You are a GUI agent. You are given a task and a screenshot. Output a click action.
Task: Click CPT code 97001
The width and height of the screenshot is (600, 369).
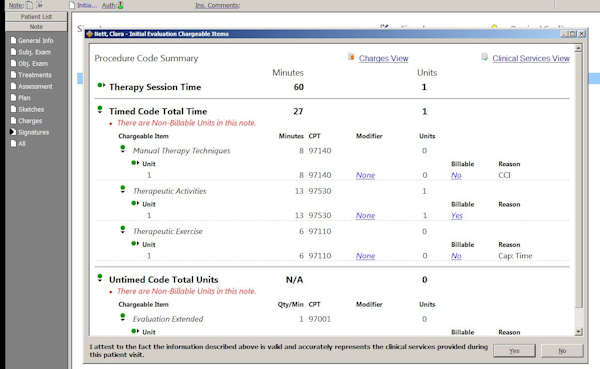320,319
